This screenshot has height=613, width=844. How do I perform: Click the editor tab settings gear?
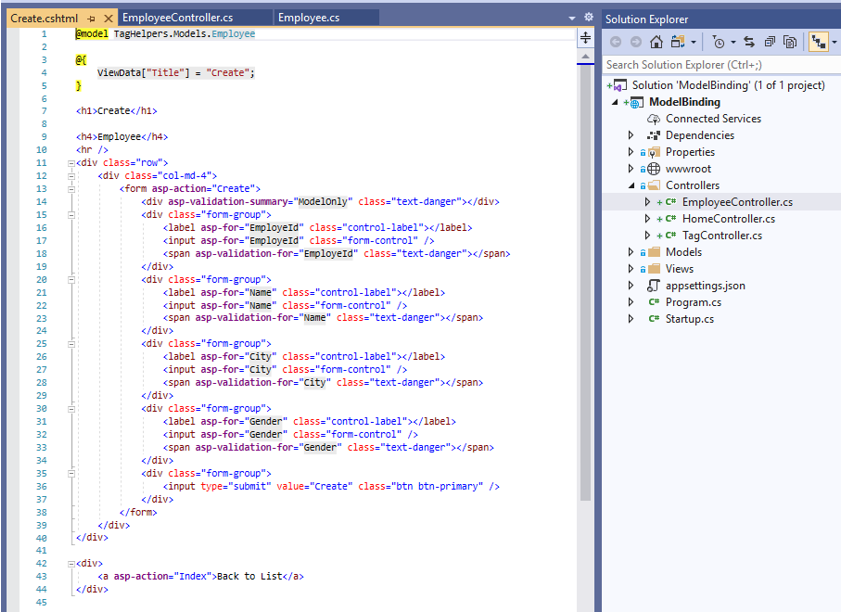588,17
